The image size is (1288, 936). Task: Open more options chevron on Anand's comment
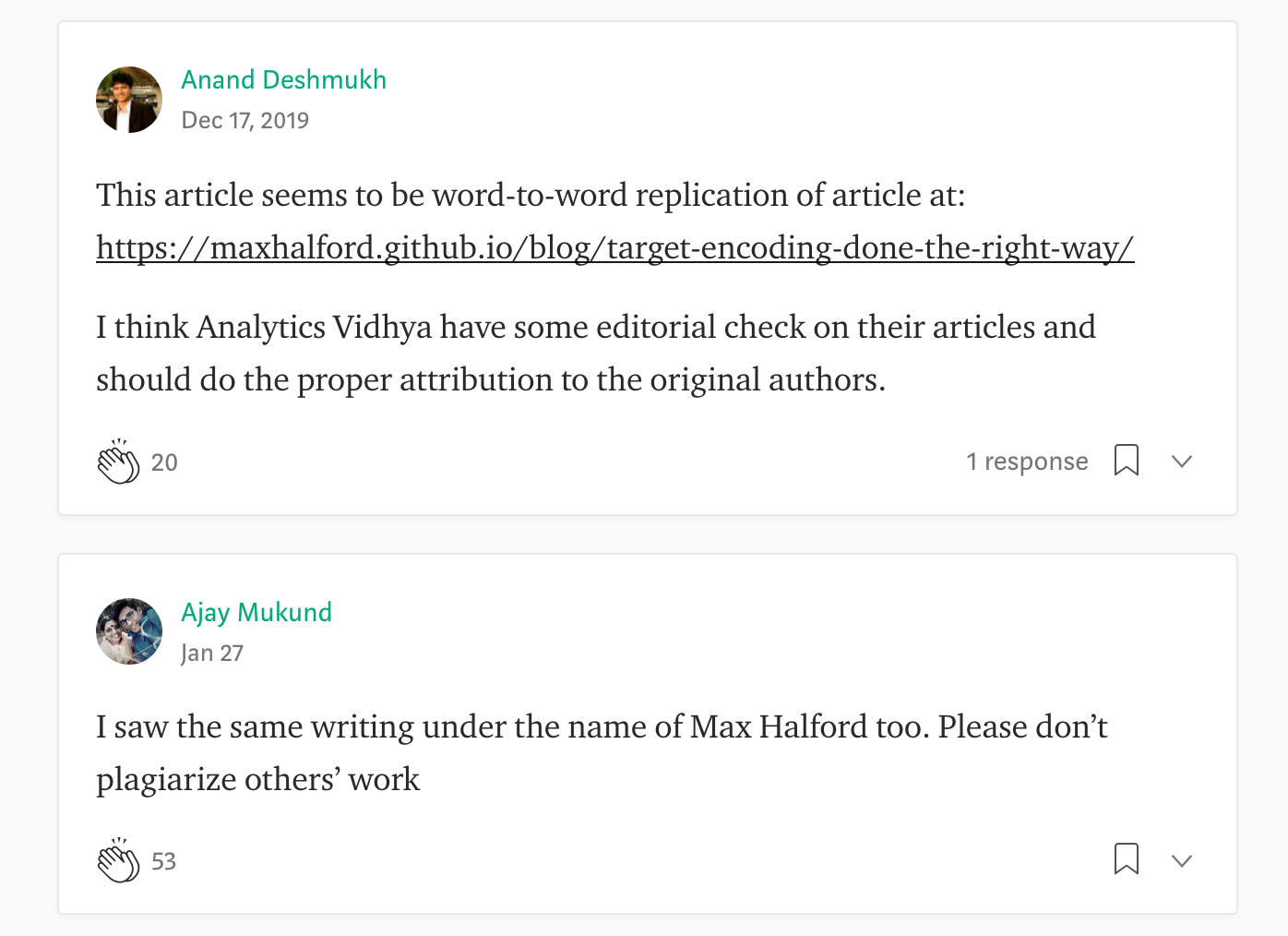1182,461
